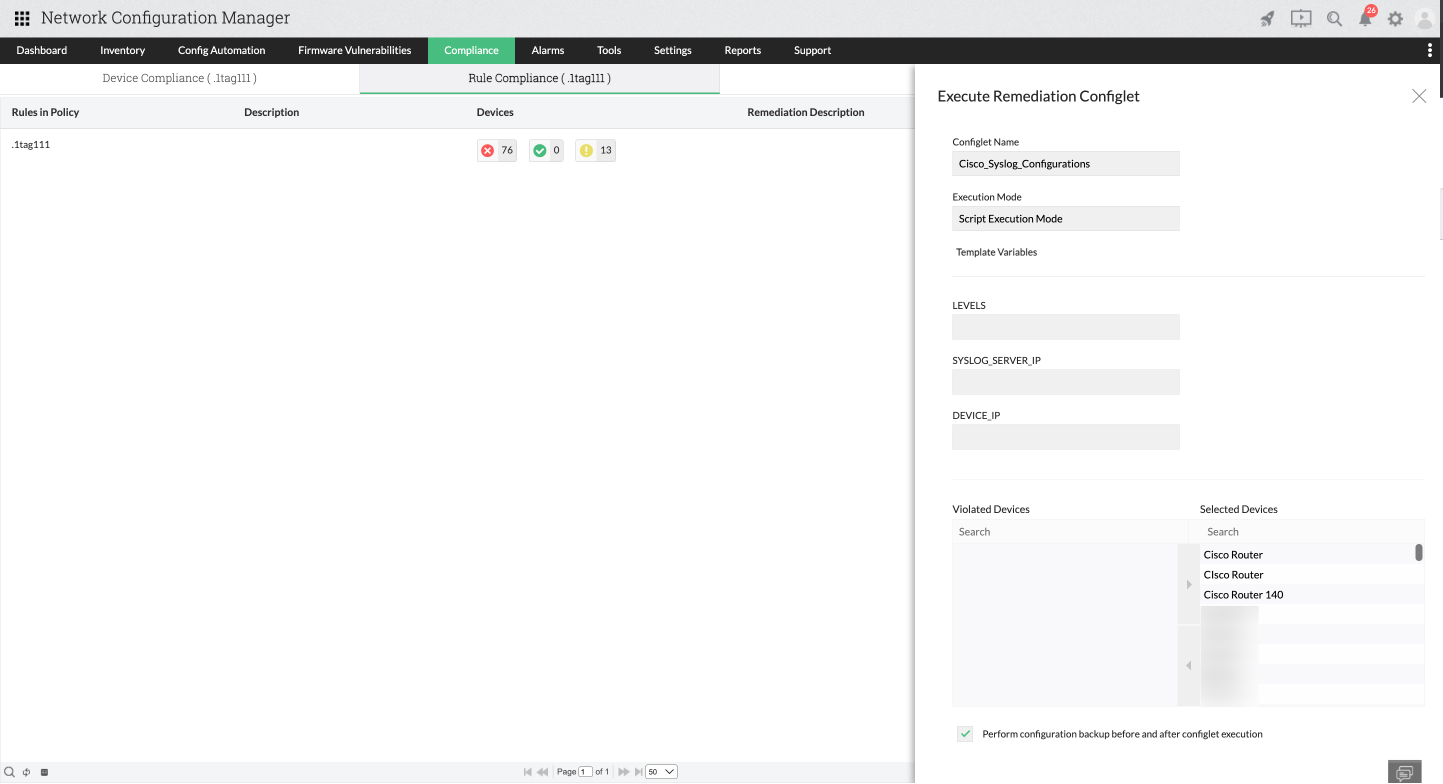Open the Firmware Vulnerabilities menu
This screenshot has width=1443, height=784.
pos(355,50)
